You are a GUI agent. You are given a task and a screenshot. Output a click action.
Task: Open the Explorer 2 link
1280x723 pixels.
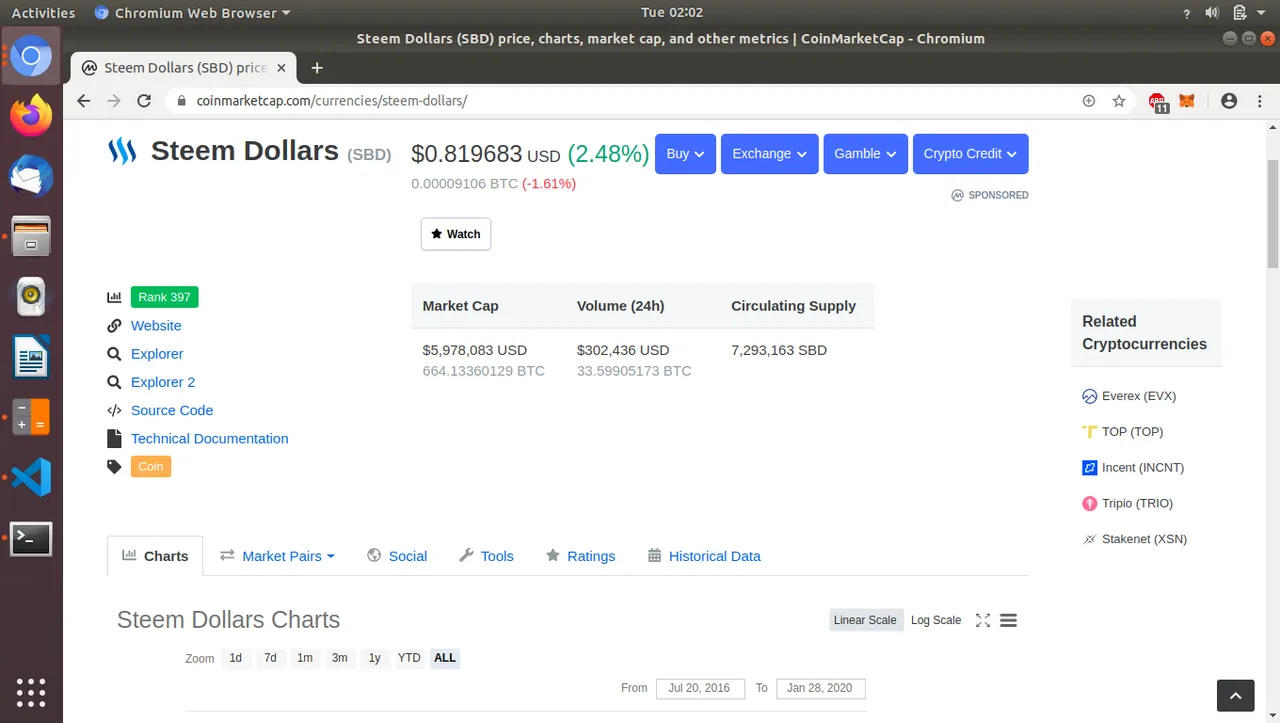[x=163, y=382]
